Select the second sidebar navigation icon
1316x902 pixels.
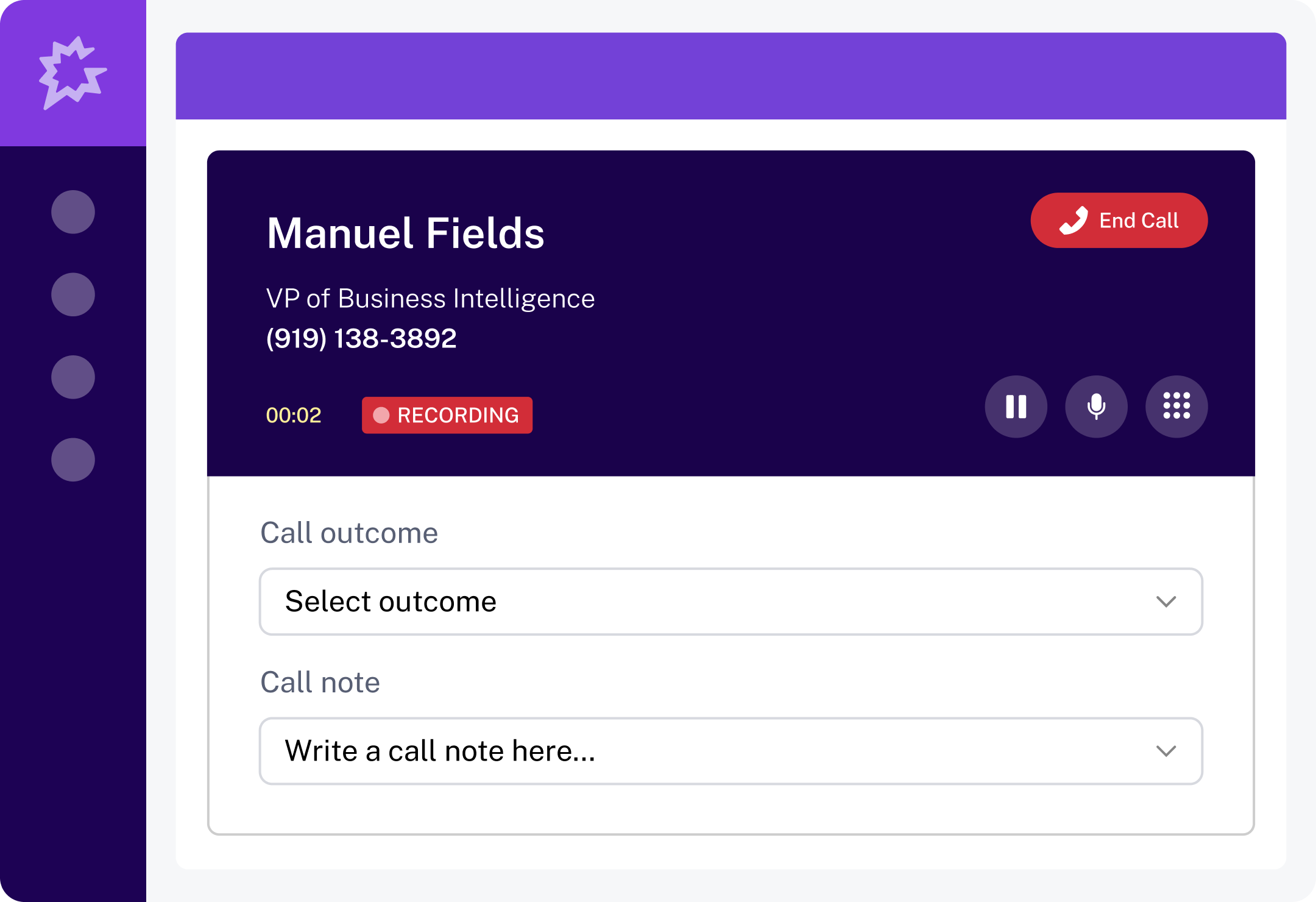click(73, 294)
